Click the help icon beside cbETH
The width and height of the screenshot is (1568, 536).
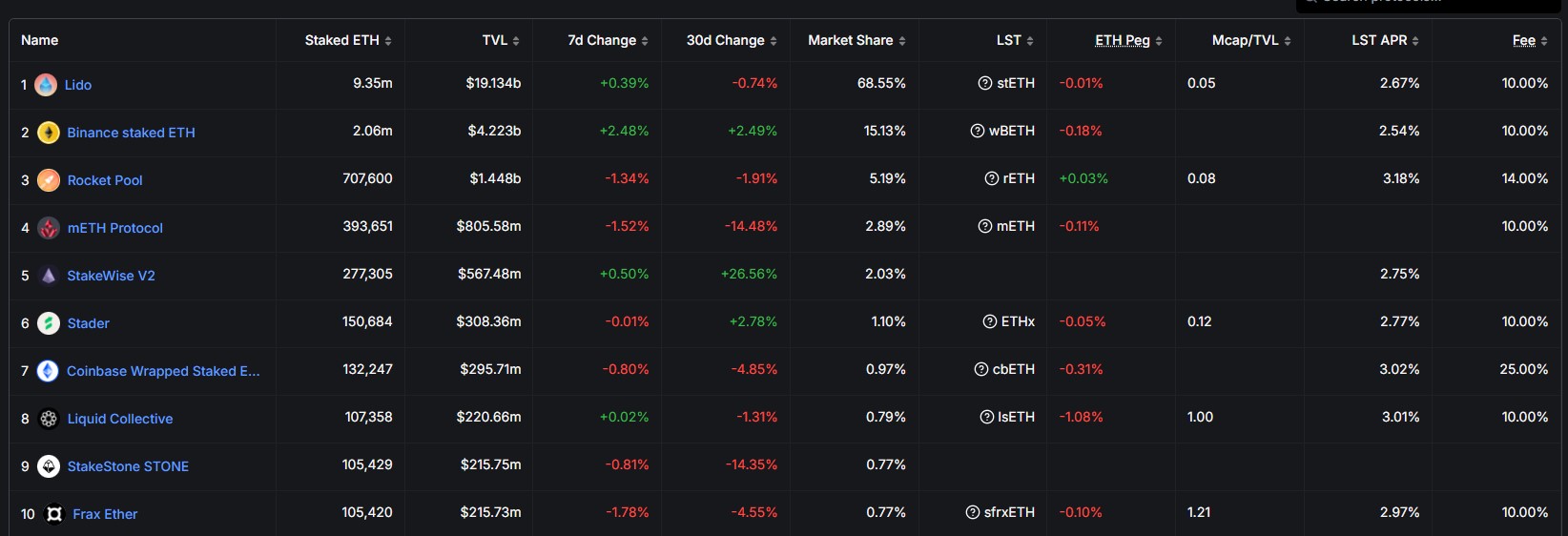tap(981, 369)
